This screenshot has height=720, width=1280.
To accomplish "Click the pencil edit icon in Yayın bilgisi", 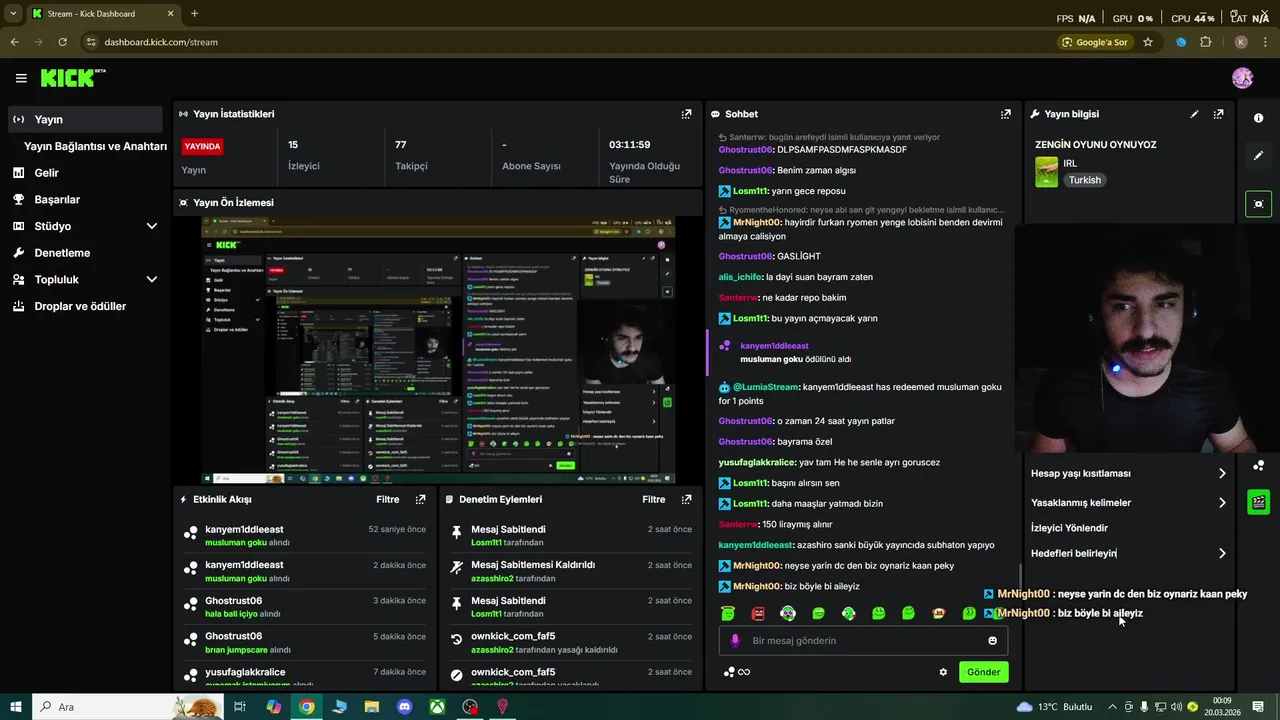I will coord(1194,114).
